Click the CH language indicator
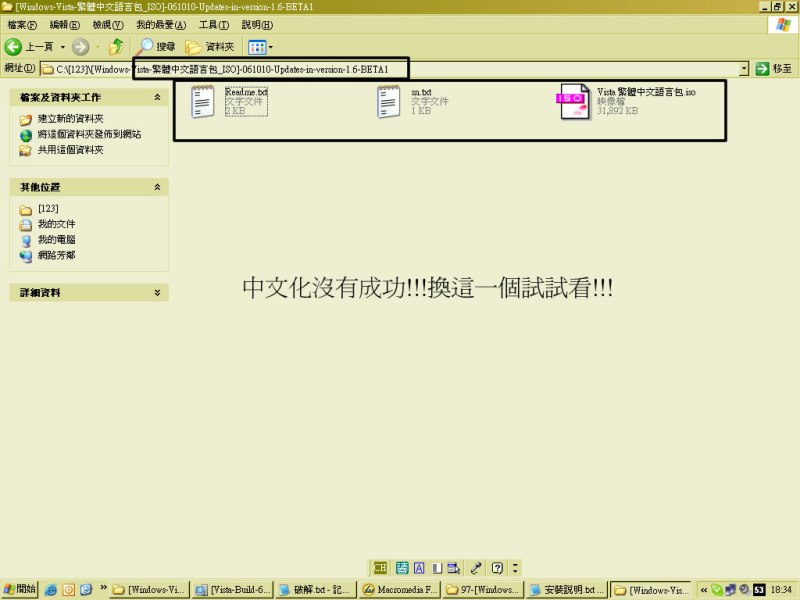This screenshot has width=800, height=600. click(x=380, y=568)
